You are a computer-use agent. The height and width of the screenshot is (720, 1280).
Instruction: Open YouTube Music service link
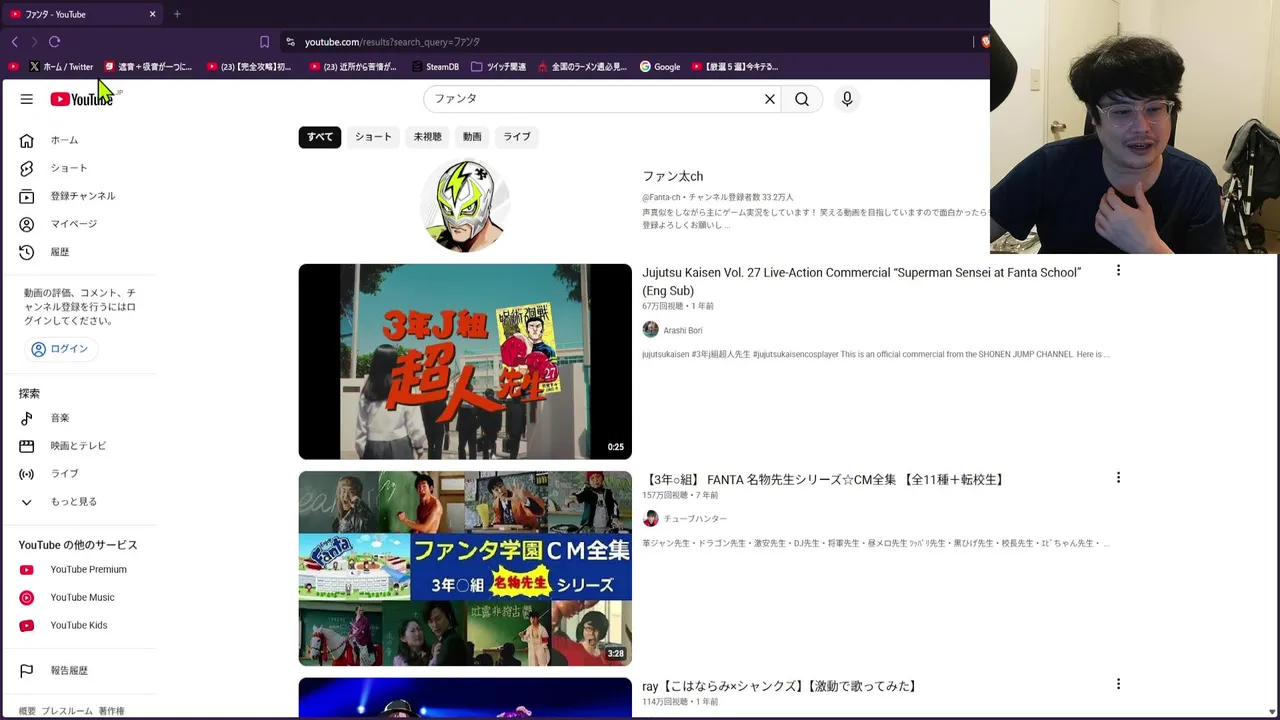point(80,598)
